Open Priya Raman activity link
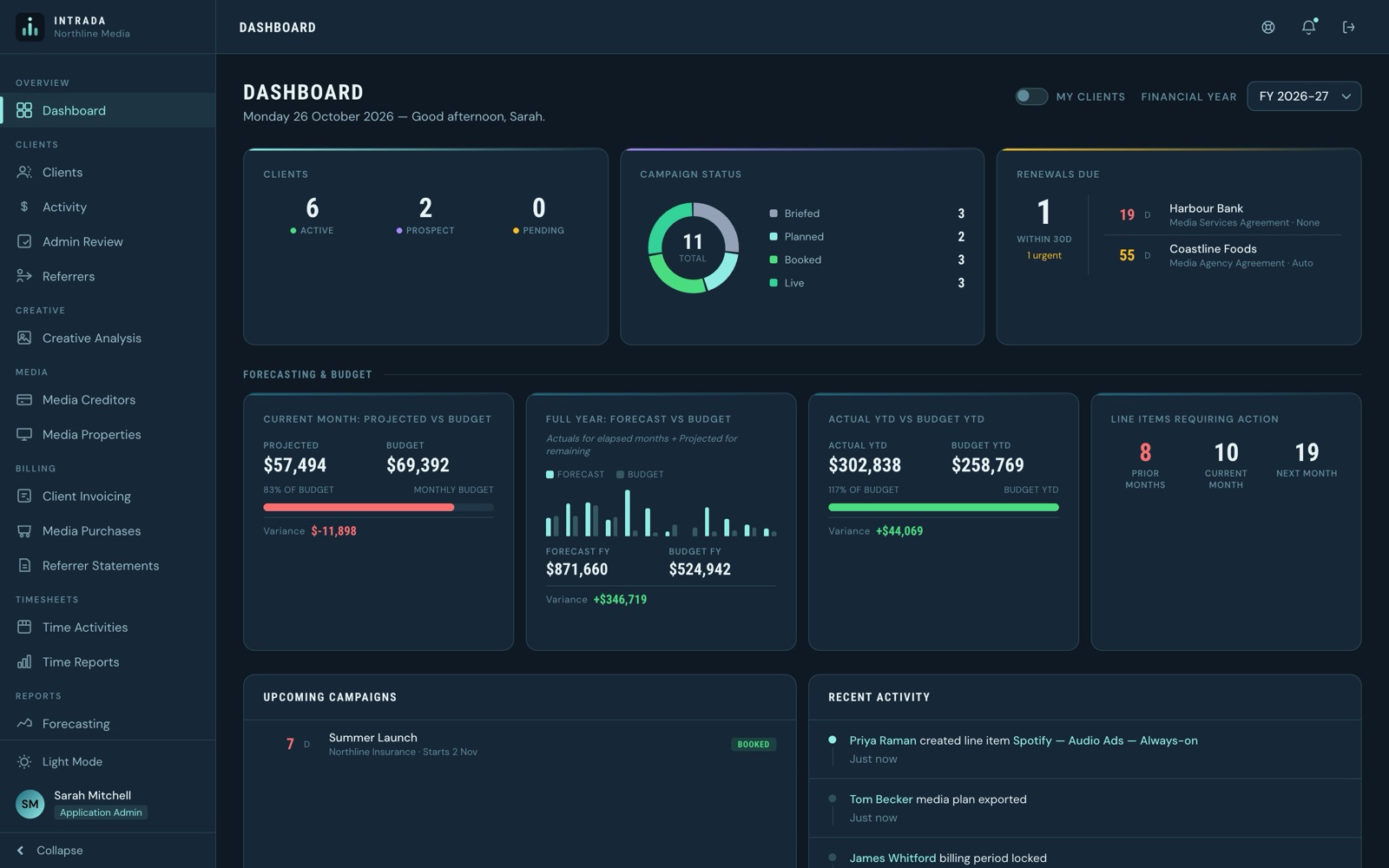Image resolution: width=1389 pixels, height=868 pixels. pos(882,740)
